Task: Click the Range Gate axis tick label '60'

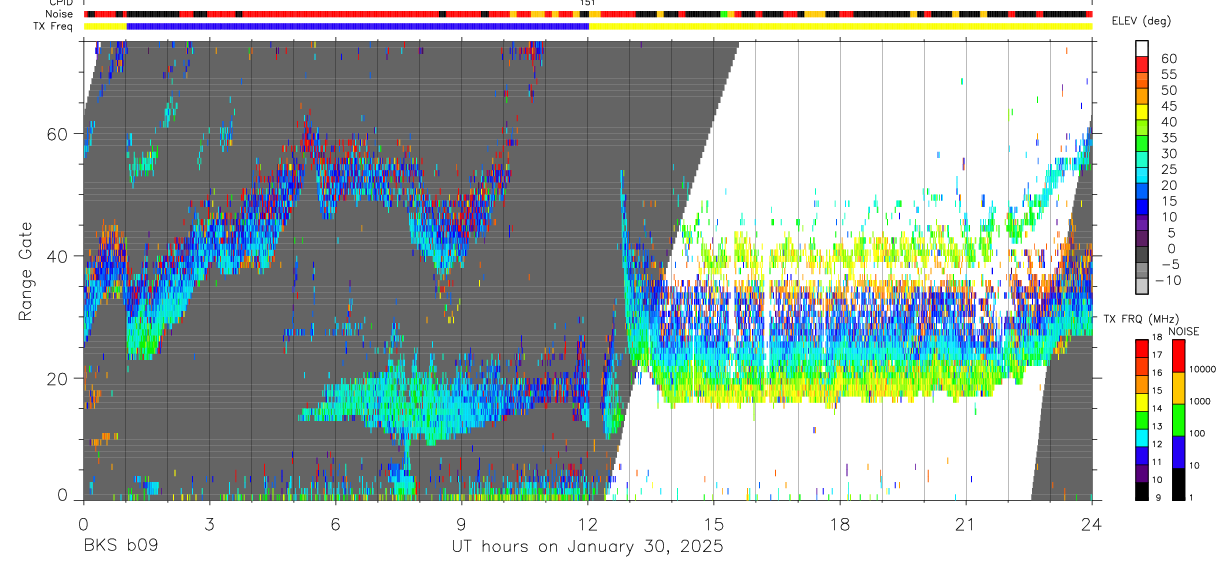Action: [58, 133]
